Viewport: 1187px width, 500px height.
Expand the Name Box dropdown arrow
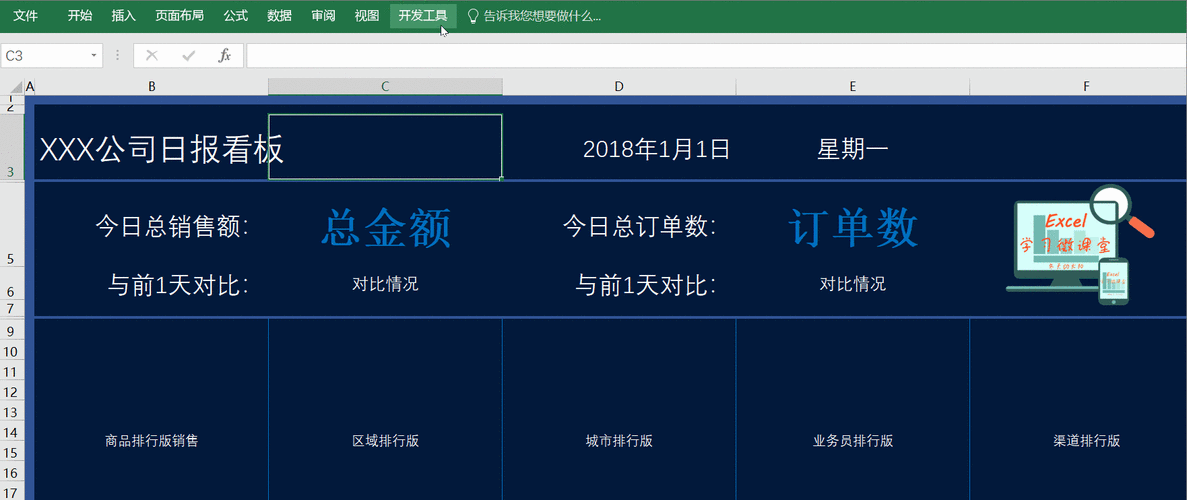[x=94, y=55]
